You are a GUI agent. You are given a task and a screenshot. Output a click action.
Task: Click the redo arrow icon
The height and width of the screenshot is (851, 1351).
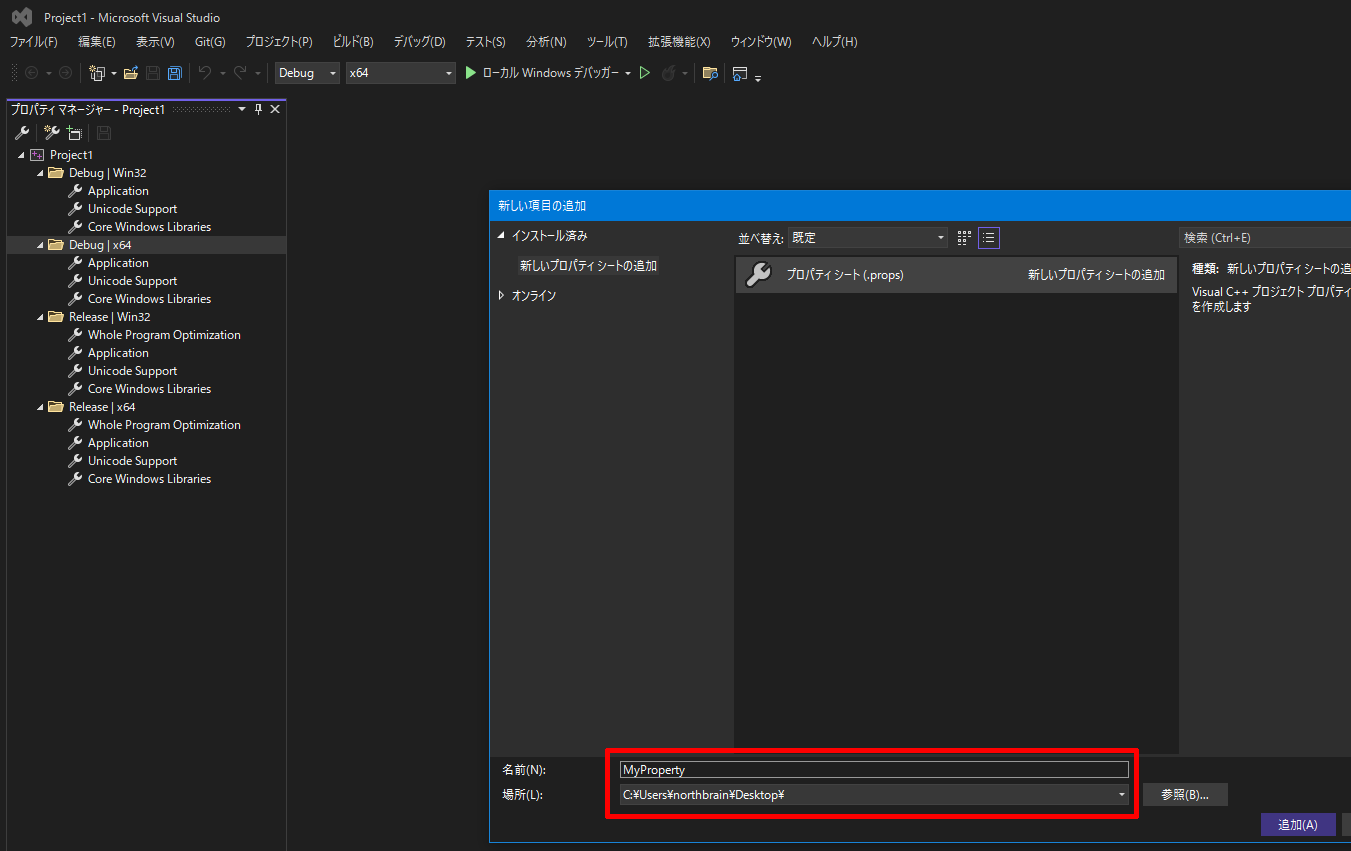tap(240, 73)
